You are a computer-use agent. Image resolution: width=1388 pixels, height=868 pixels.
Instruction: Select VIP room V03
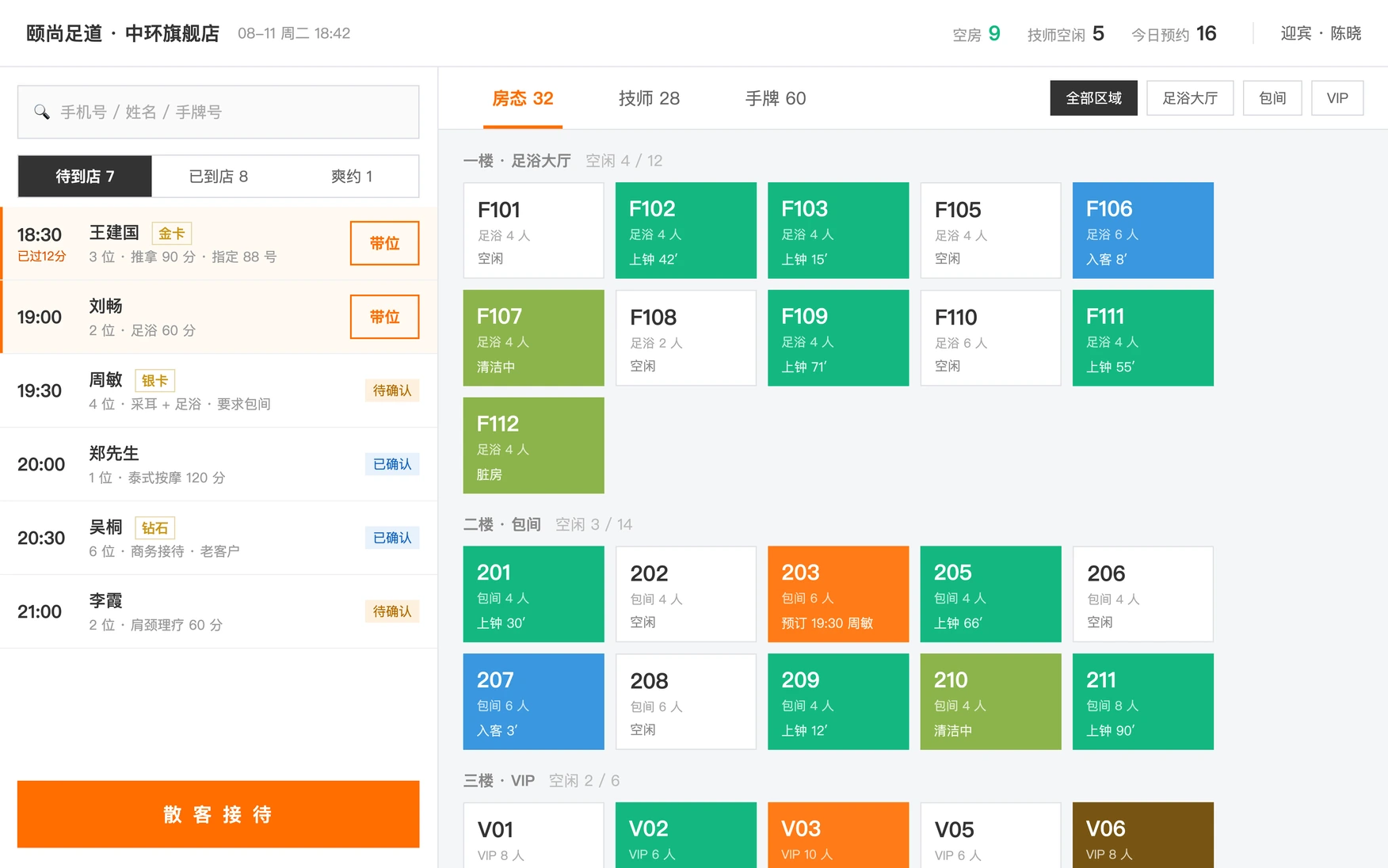point(838,835)
